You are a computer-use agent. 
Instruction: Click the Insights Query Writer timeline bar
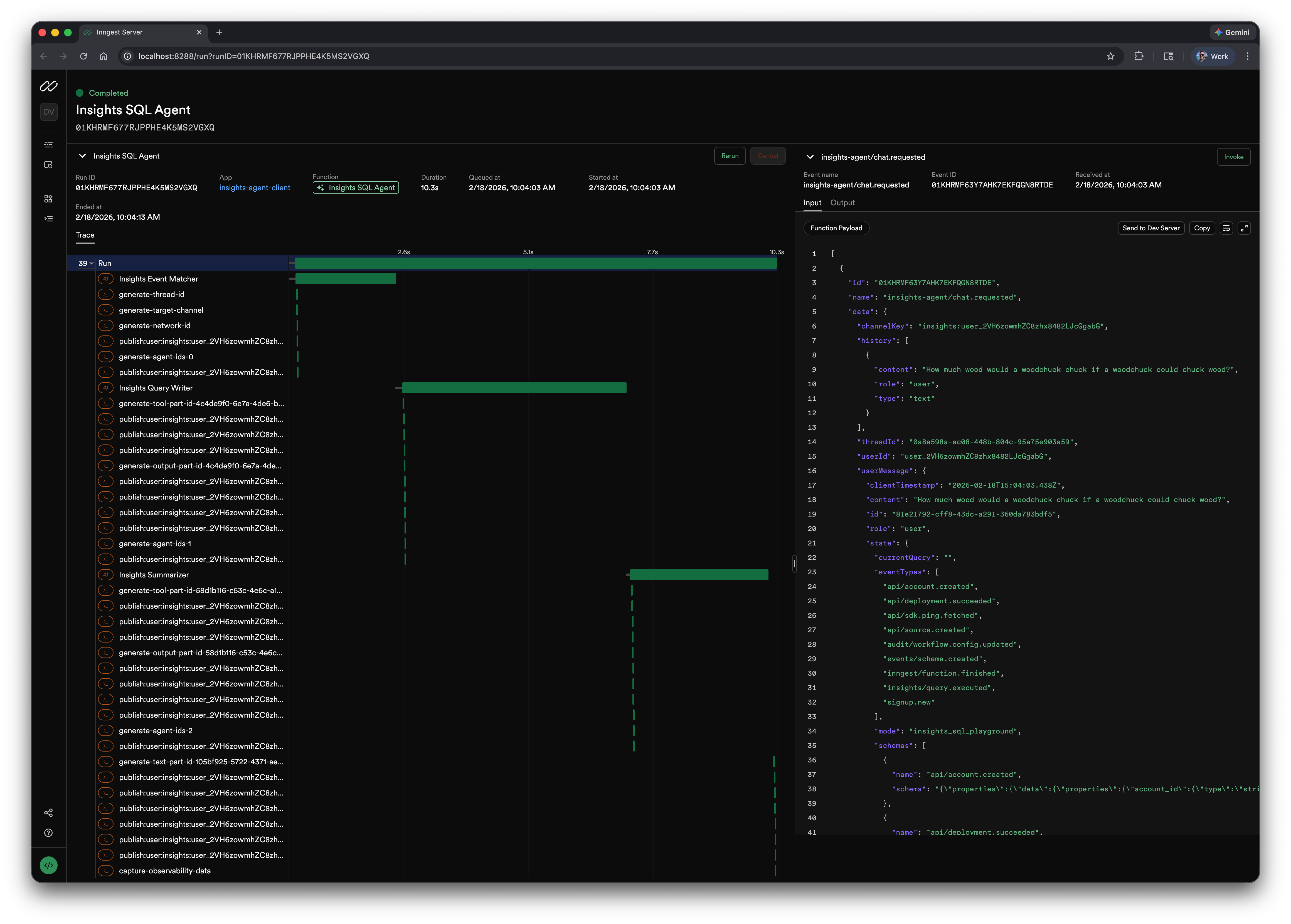pyautogui.click(x=514, y=388)
